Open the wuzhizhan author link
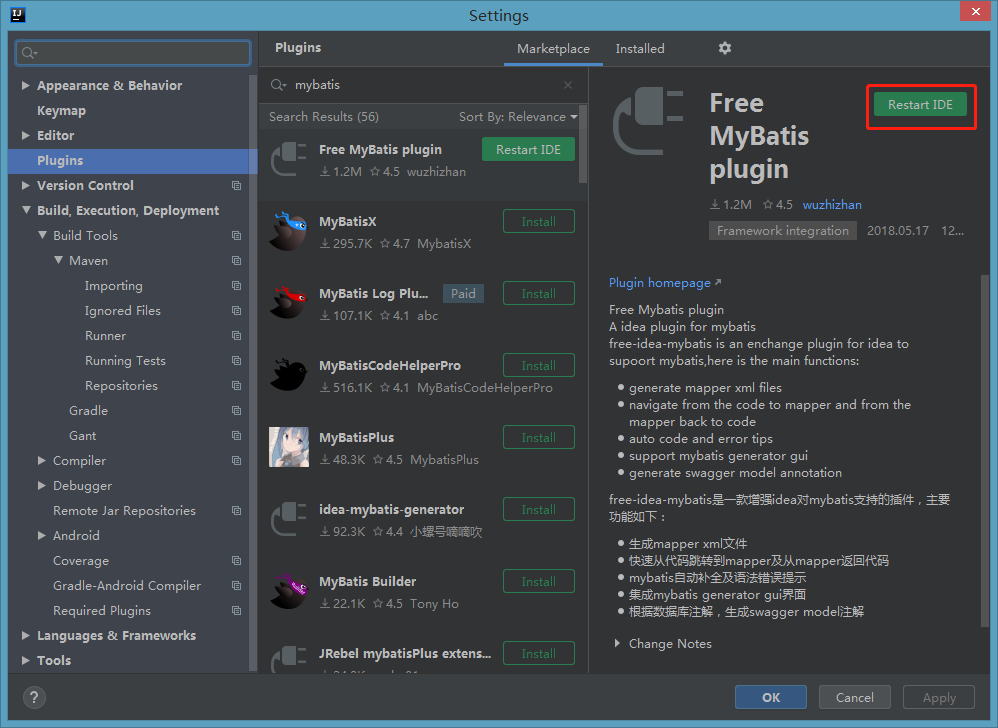Screen dimensions: 998x728 (832, 205)
